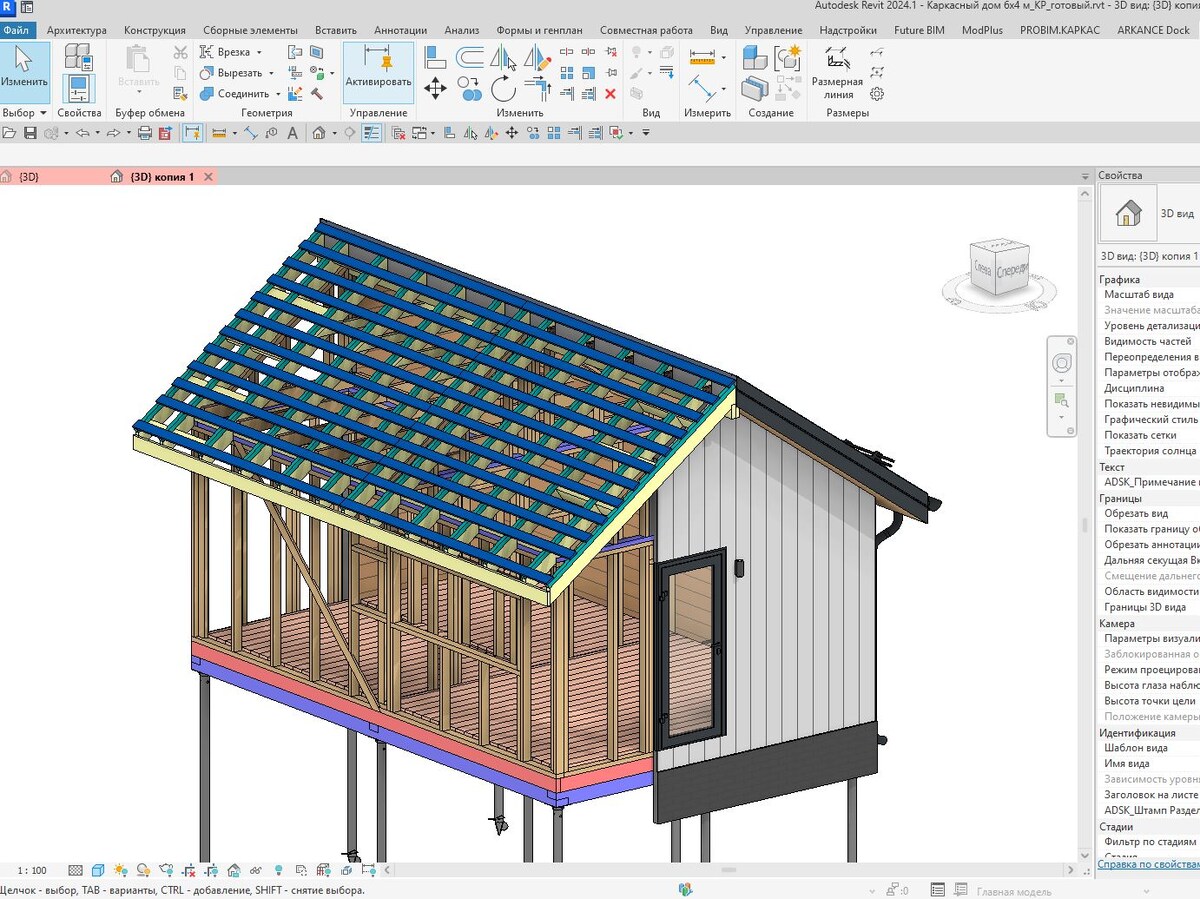Toggle temporary hide/isolate glasses icon
The height and width of the screenshot is (899, 1200).
tap(256, 870)
